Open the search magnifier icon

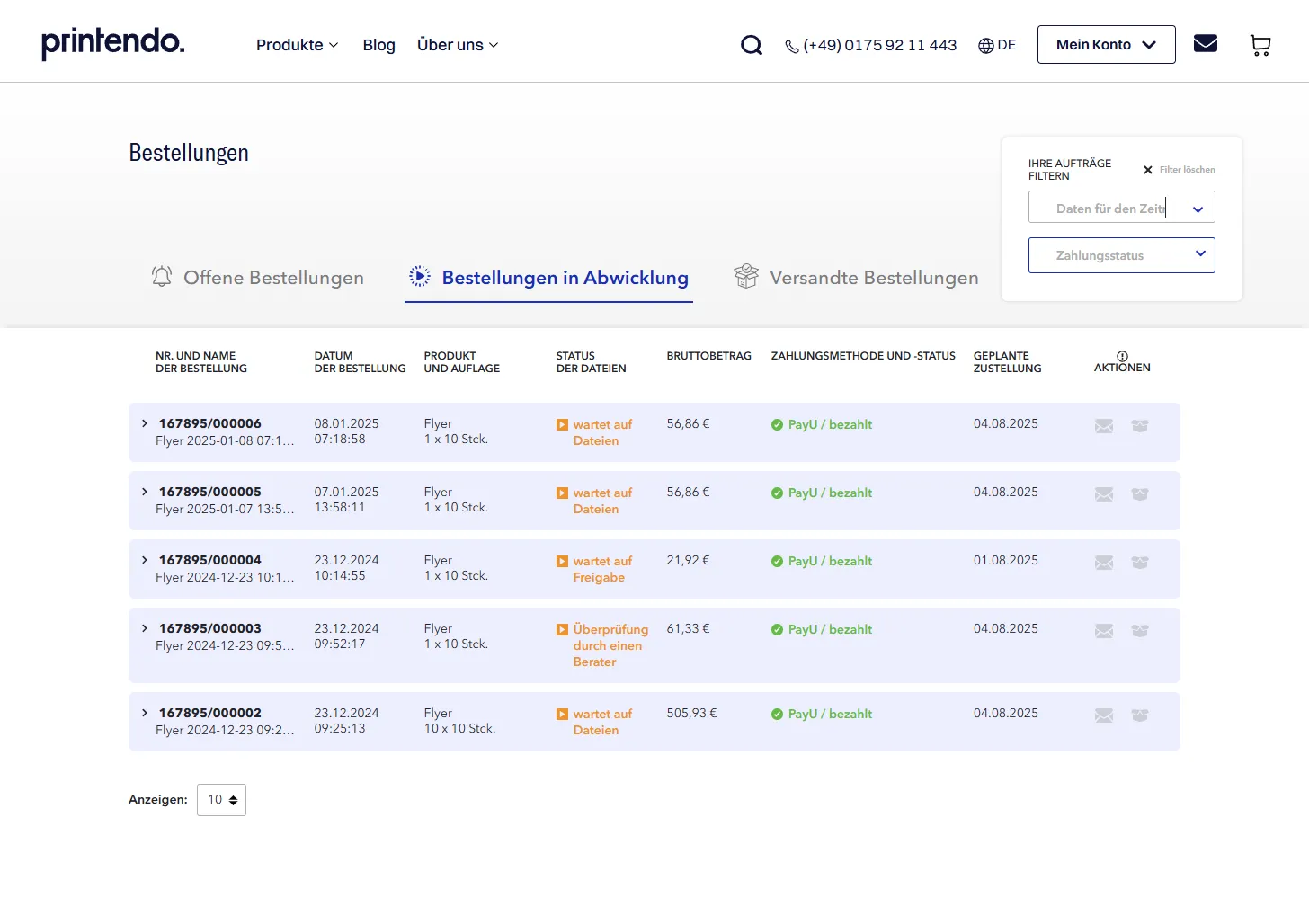(x=751, y=45)
